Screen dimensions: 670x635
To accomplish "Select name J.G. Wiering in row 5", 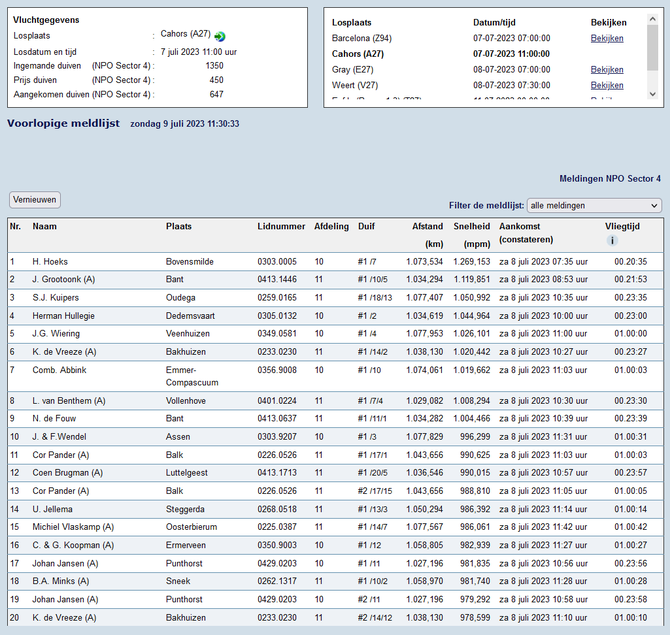I will pyautogui.click(x=56, y=334).
